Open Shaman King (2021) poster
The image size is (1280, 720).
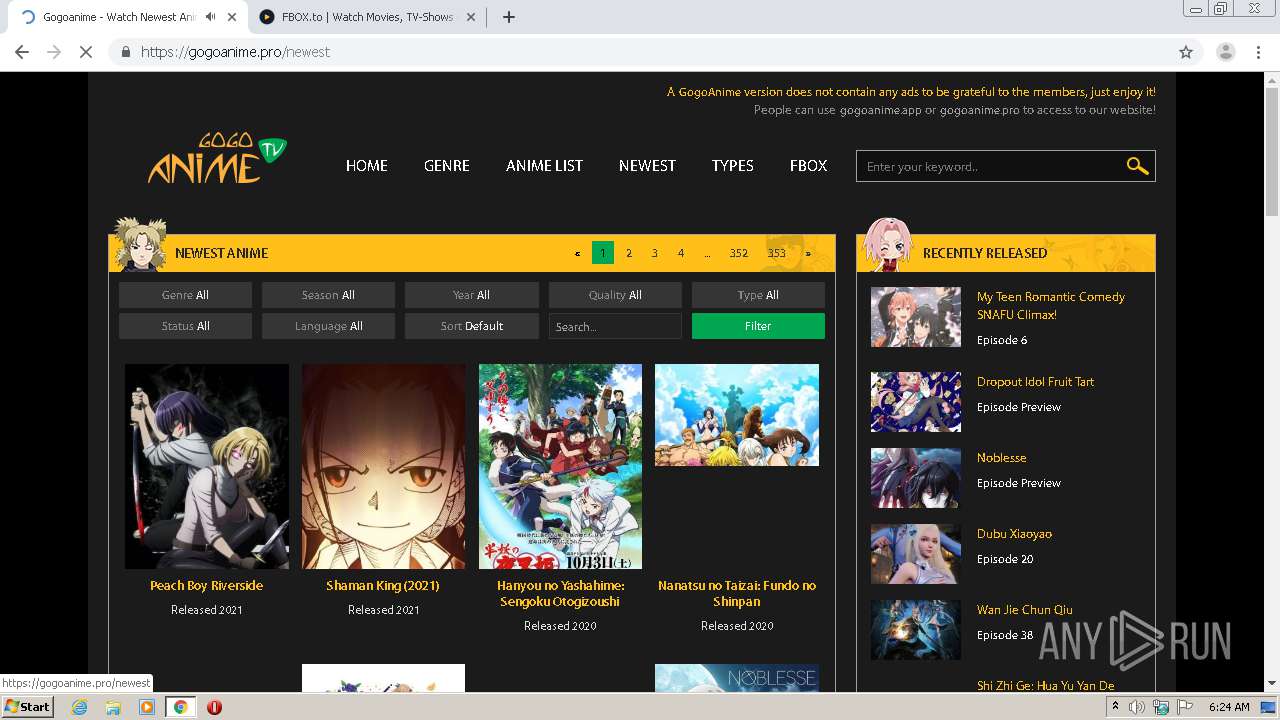384,466
